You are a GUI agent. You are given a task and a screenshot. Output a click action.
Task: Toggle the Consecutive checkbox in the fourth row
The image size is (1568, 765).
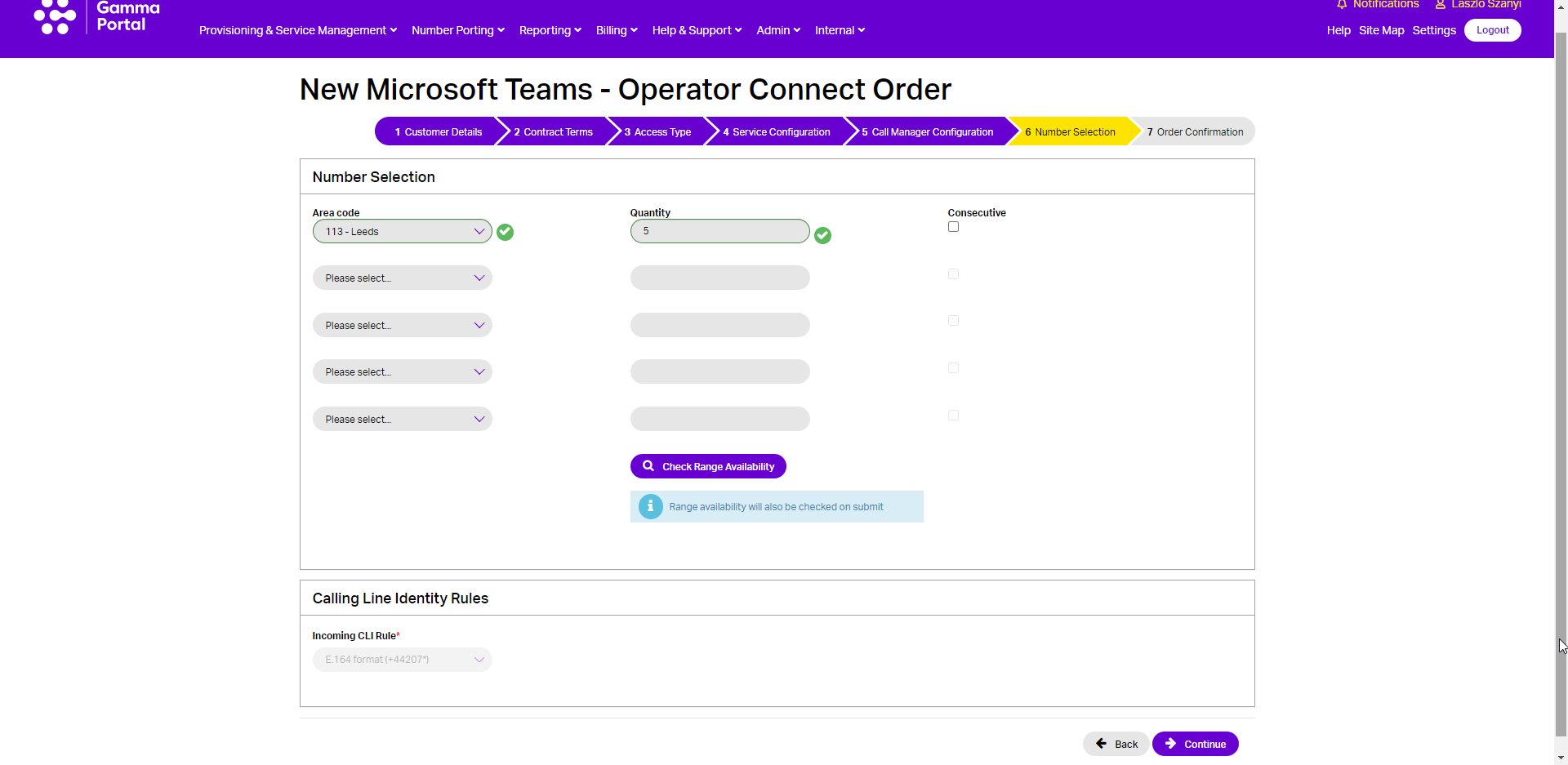(x=953, y=368)
